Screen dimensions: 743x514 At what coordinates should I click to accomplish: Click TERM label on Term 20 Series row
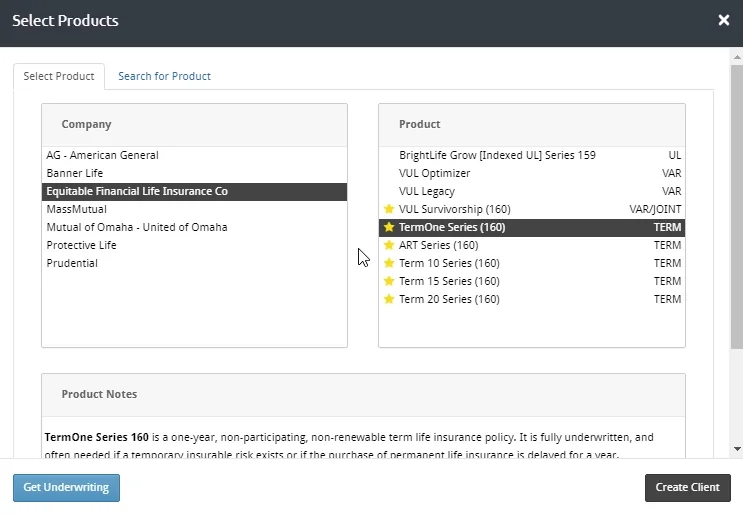[667, 299]
